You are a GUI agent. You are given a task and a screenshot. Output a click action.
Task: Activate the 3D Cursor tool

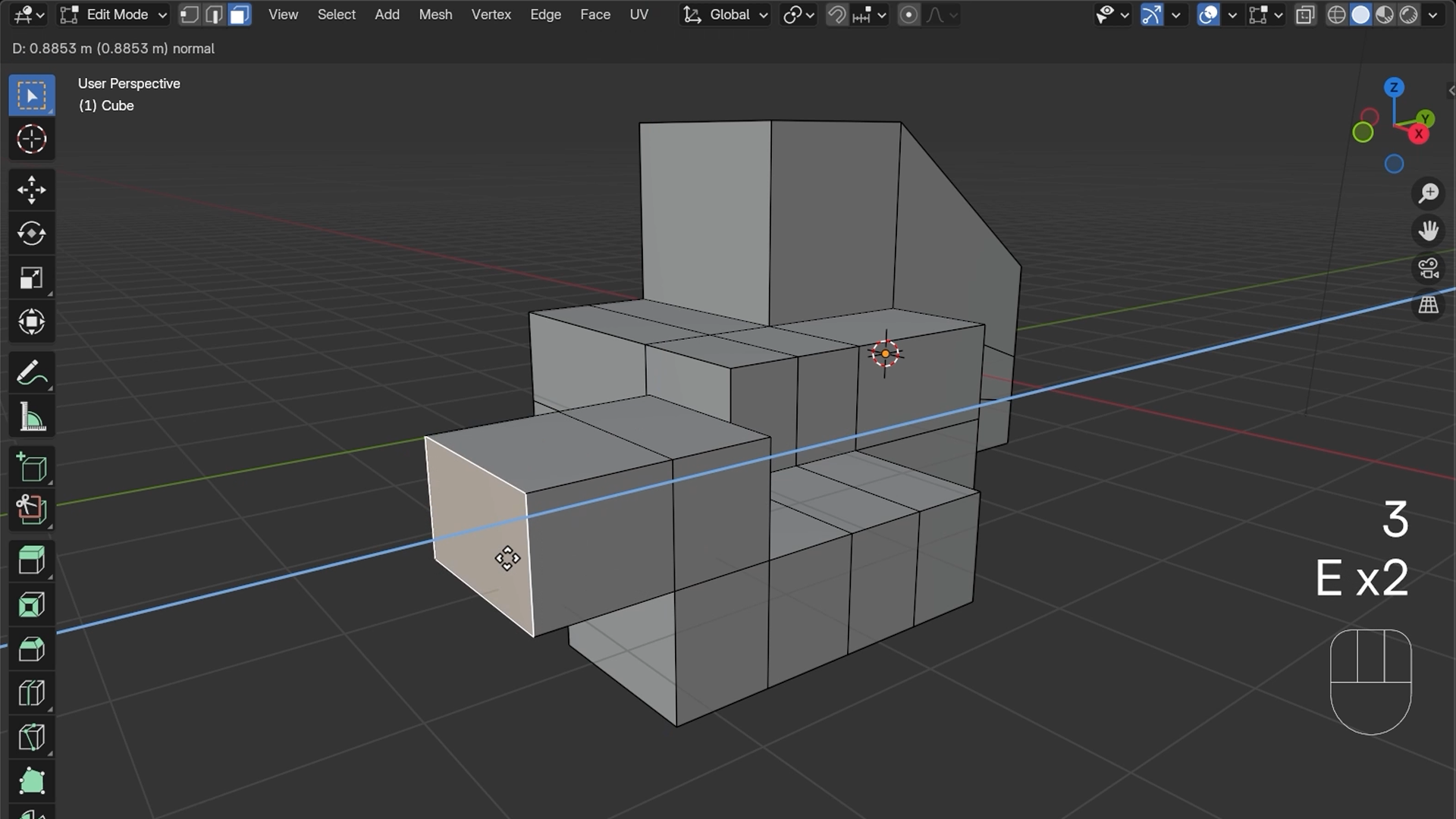click(x=32, y=140)
